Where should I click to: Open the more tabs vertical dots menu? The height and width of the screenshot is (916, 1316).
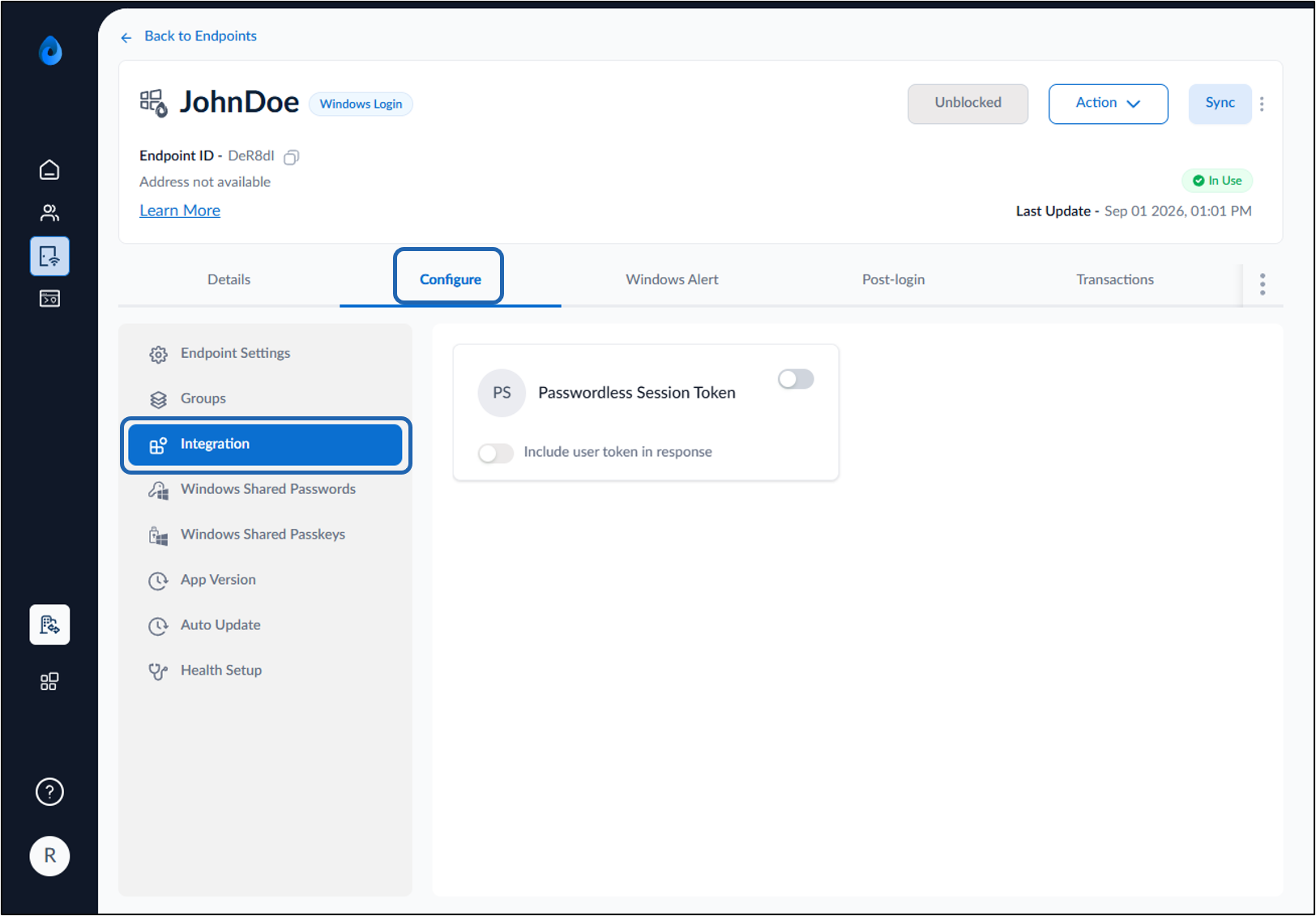tap(1263, 284)
